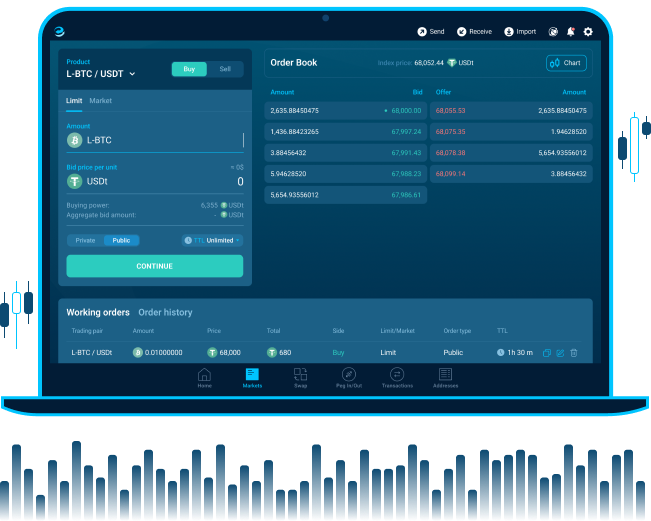This screenshot has height=521, width=651.
Task: Select bid row with price 67,997.24
Action: point(345,132)
